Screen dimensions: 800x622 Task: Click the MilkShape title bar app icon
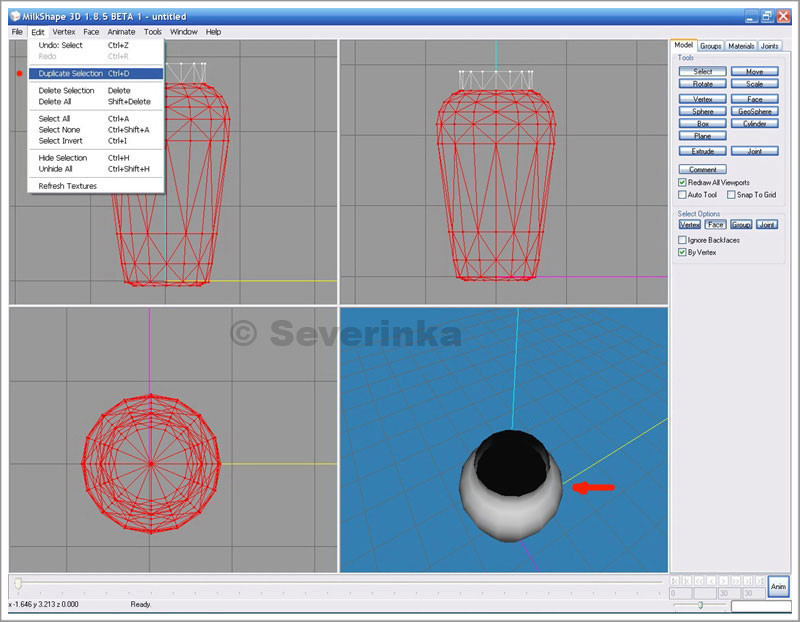(16, 17)
